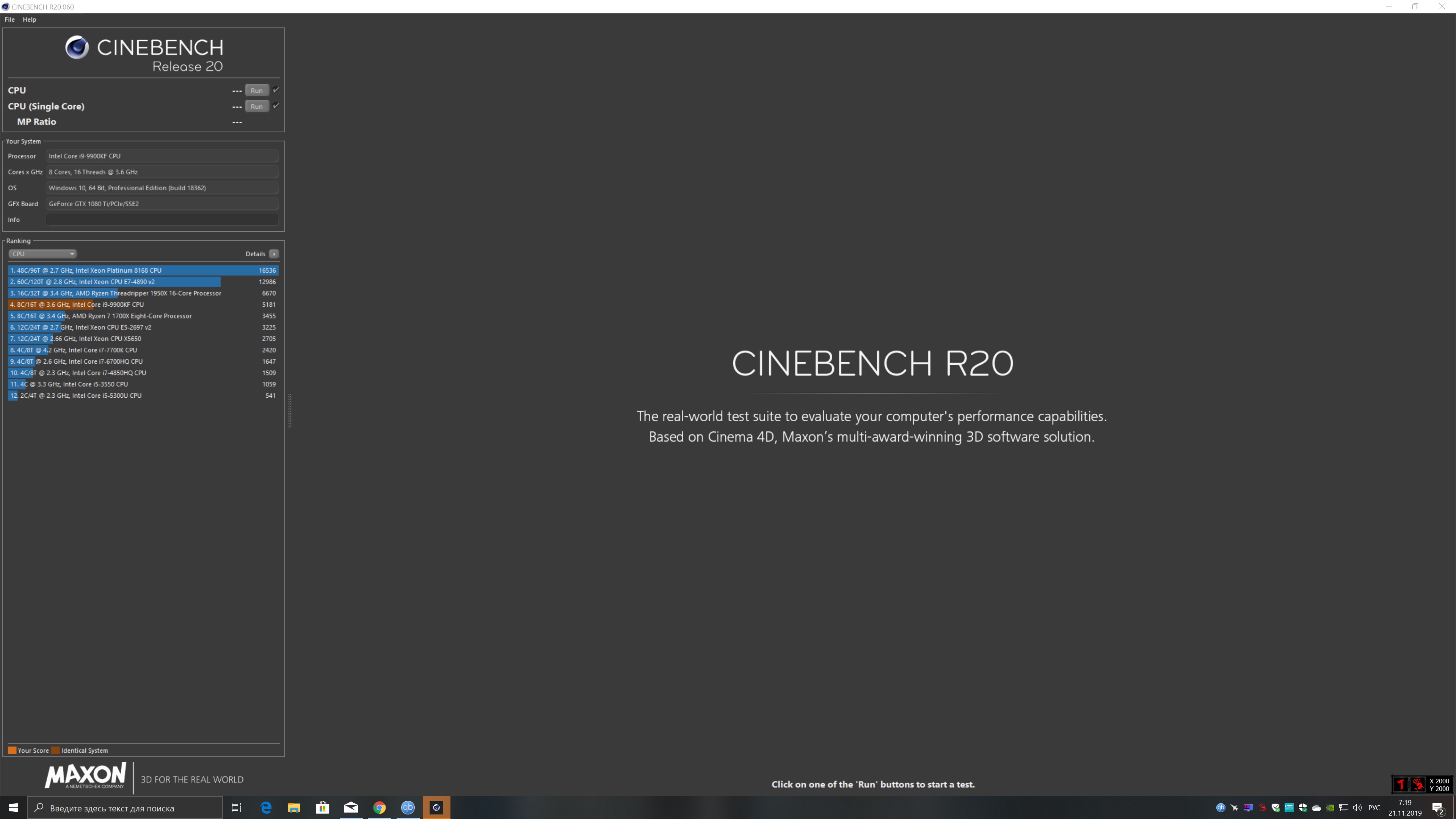This screenshot has width=1456, height=819.
Task: Expand ranking Details with arrow button
Action: pyautogui.click(x=274, y=254)
